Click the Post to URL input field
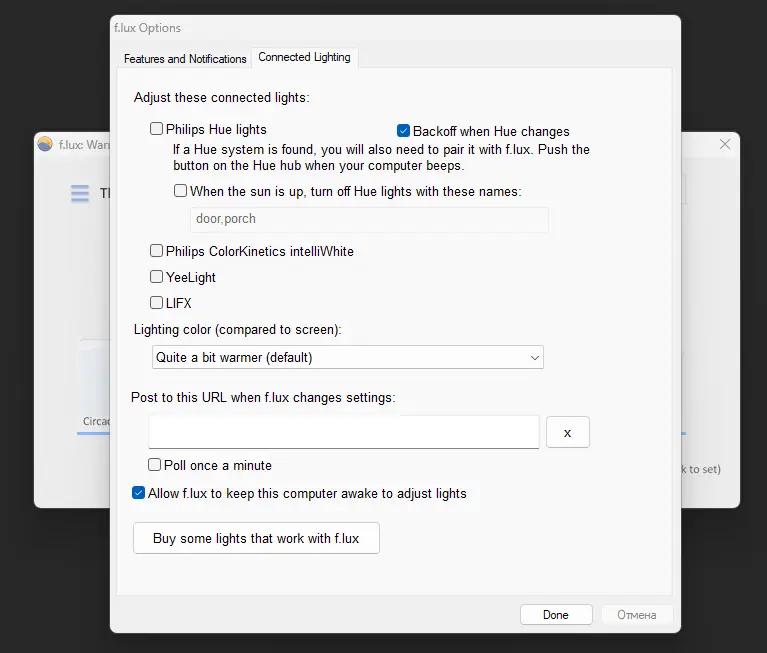Viewport: 767px width, 653px height. point(343,432)
